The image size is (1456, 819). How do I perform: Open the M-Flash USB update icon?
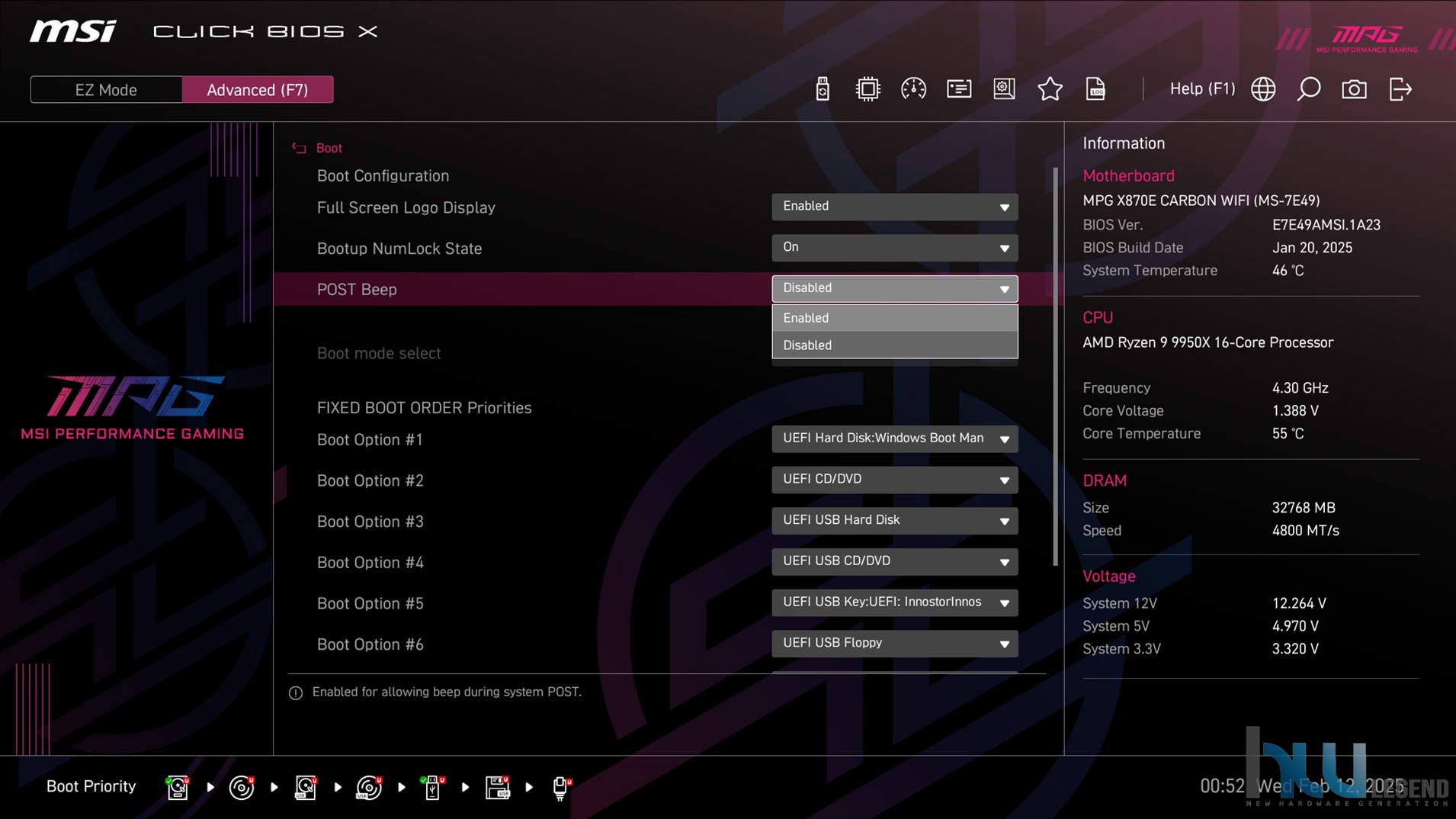point(822,89)
